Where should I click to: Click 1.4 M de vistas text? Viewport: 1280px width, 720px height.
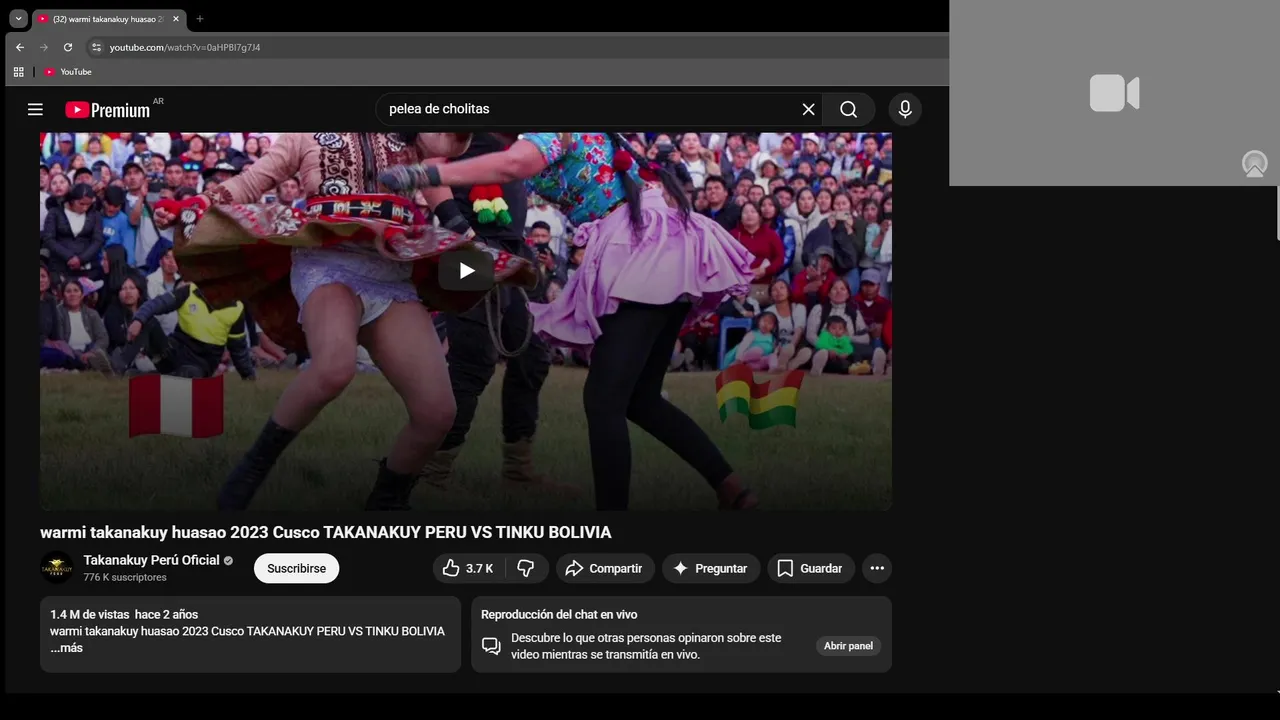89,614
